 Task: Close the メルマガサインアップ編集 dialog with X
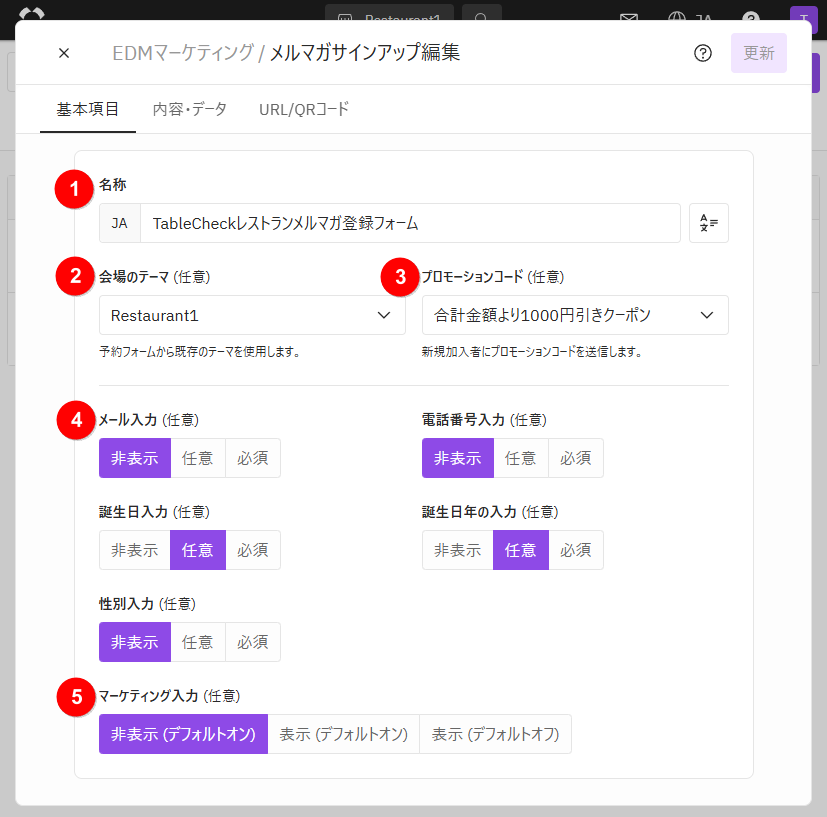[x=64, y=53]
